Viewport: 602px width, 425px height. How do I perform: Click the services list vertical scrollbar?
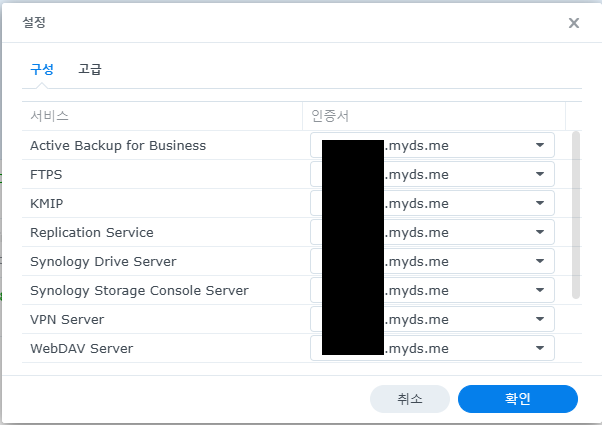(576, 215)
